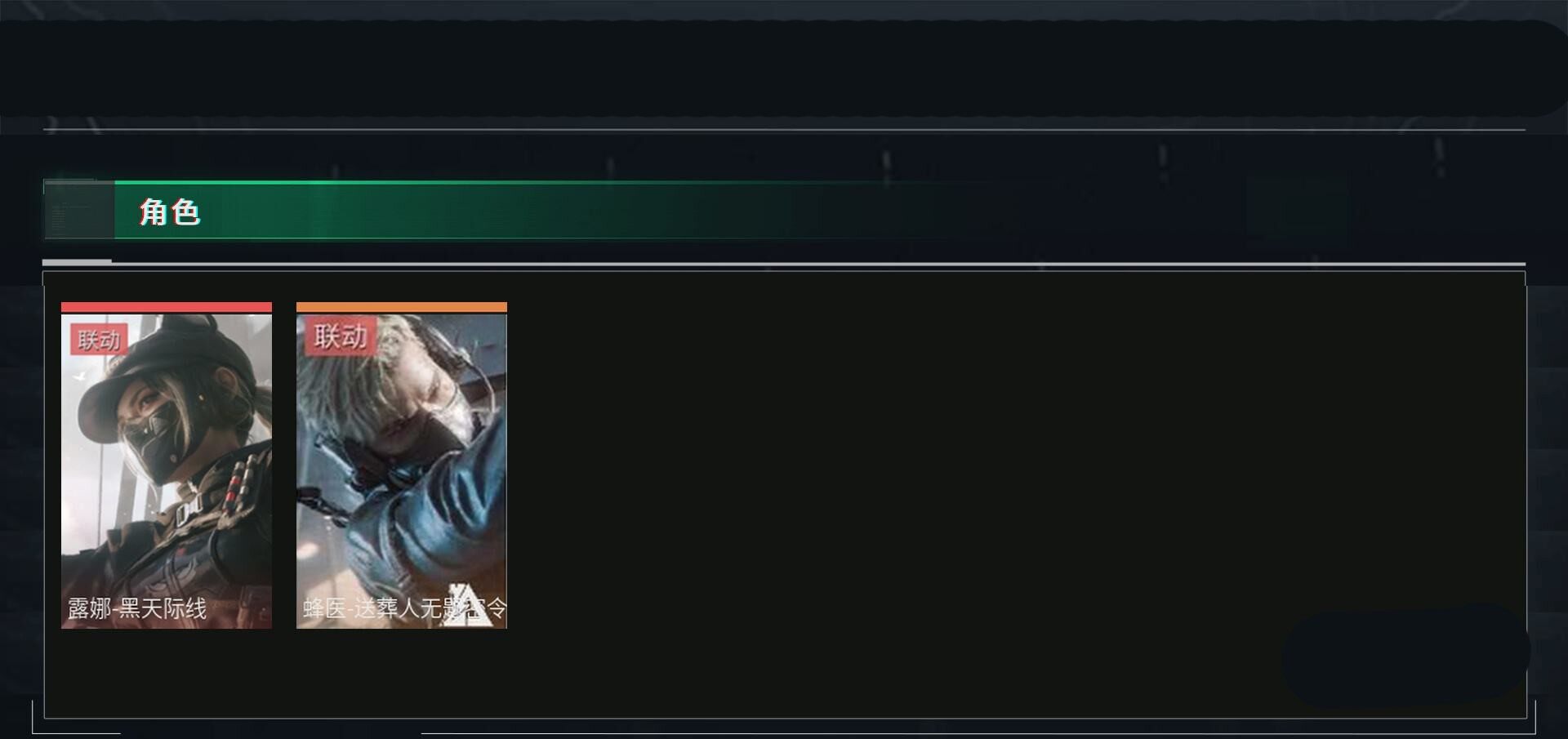The height and width of the screenshot is (739, 1568).
Task: Click the red rarity bar above 露娜
Action: pos(167,307)
